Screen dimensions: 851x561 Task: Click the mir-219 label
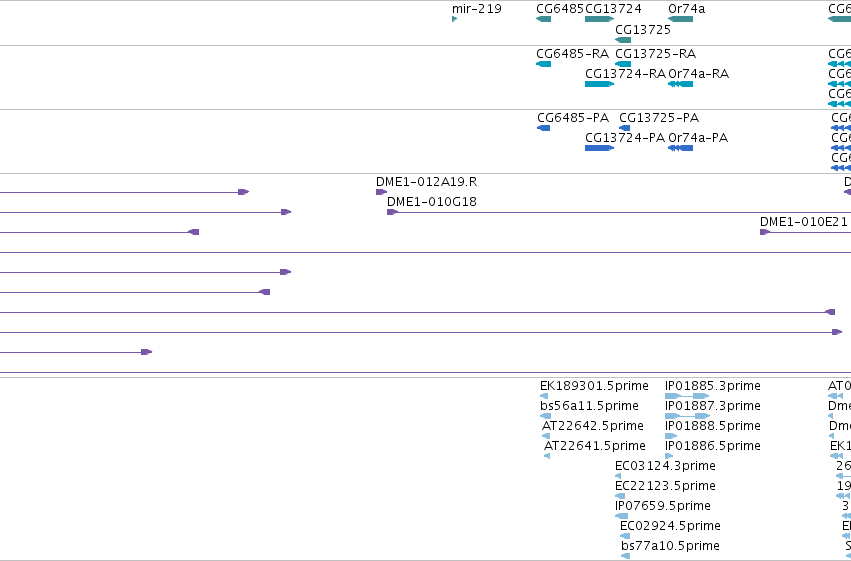[477, 9]
